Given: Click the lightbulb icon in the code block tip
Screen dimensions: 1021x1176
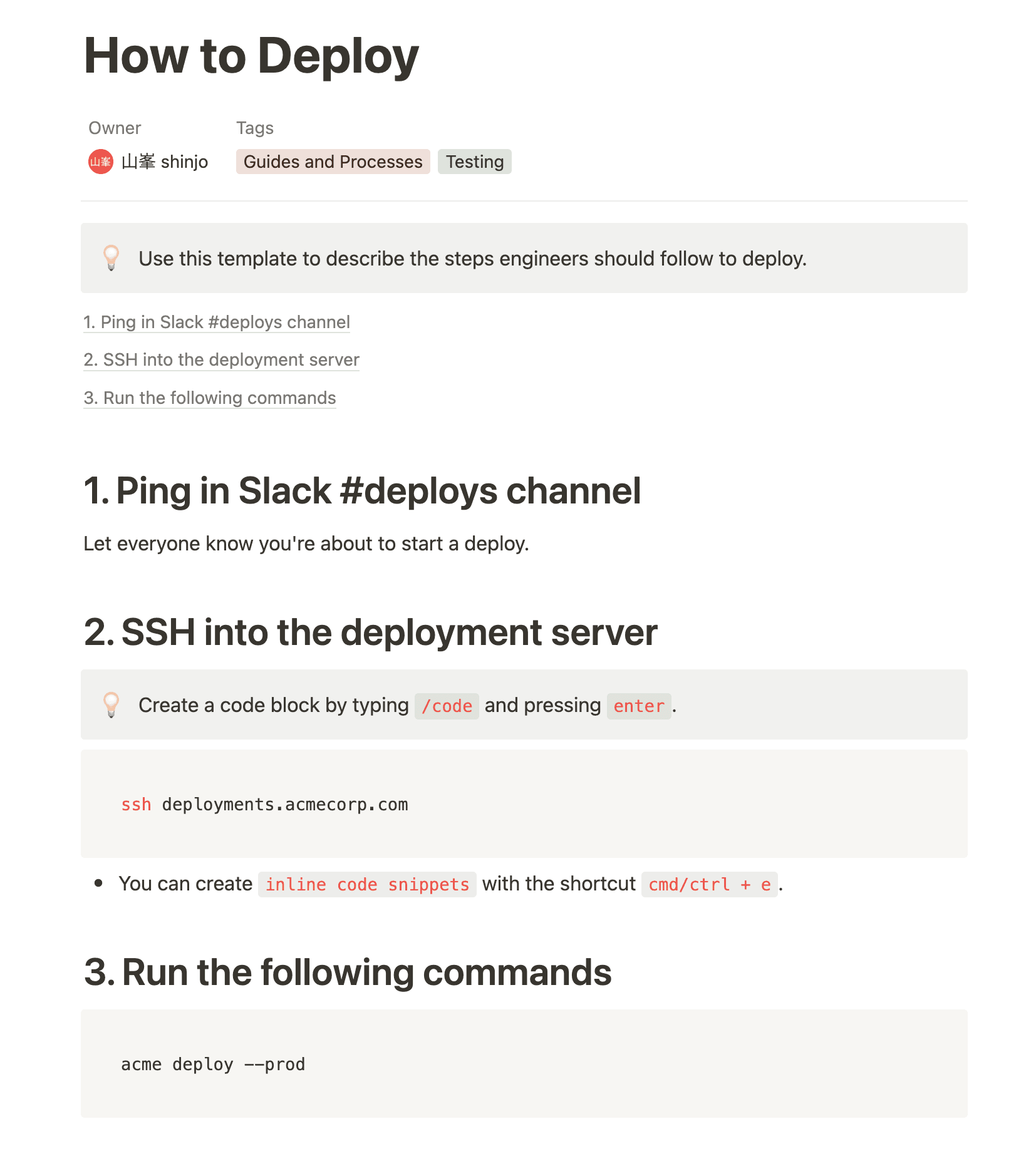Looking at the screenshot, I should pos(111,705).
